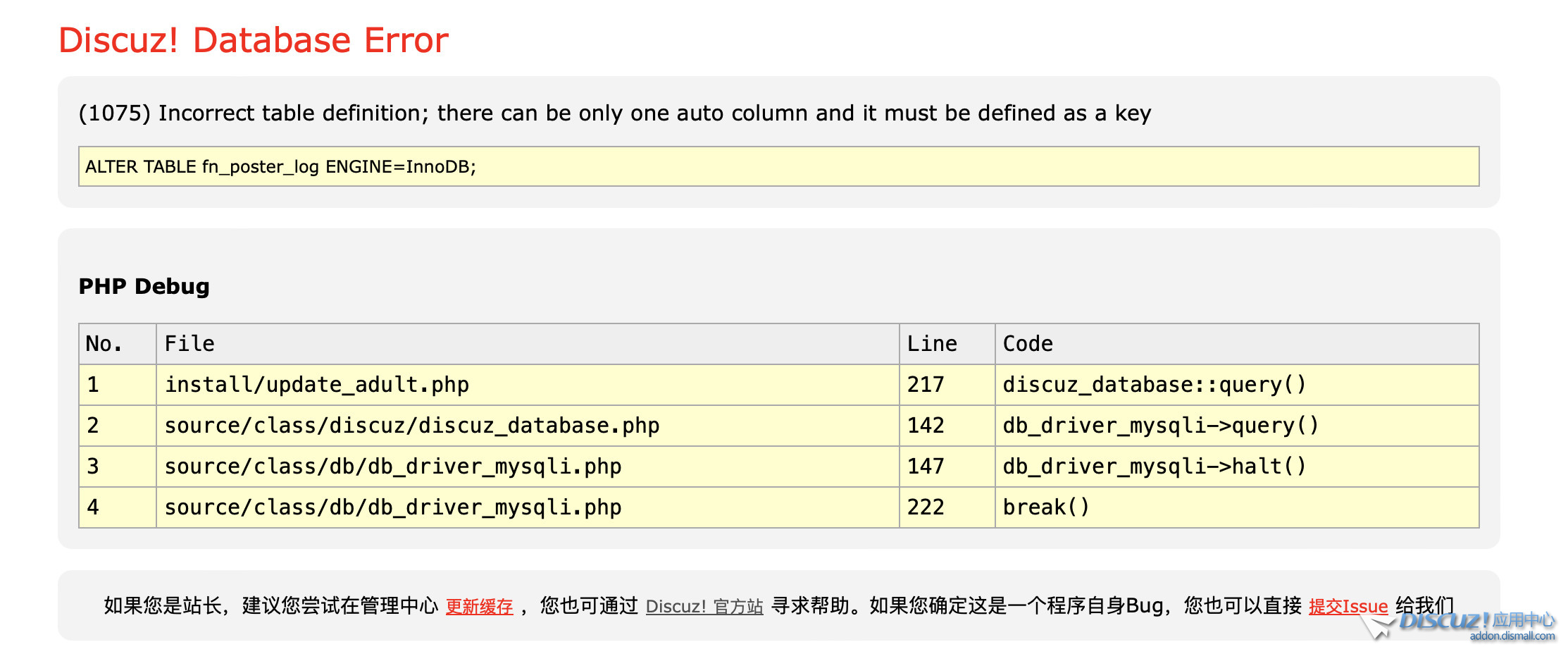Click the ALTER TABLE fn_poster_log SQL statement
1568x654 pixels.
[x=779, y=167]
